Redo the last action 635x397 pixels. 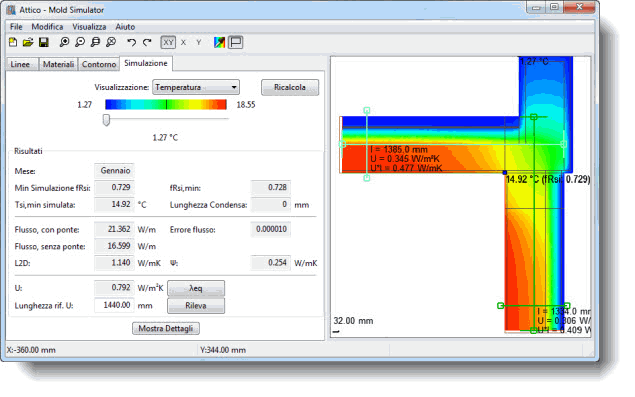[147, 42]
